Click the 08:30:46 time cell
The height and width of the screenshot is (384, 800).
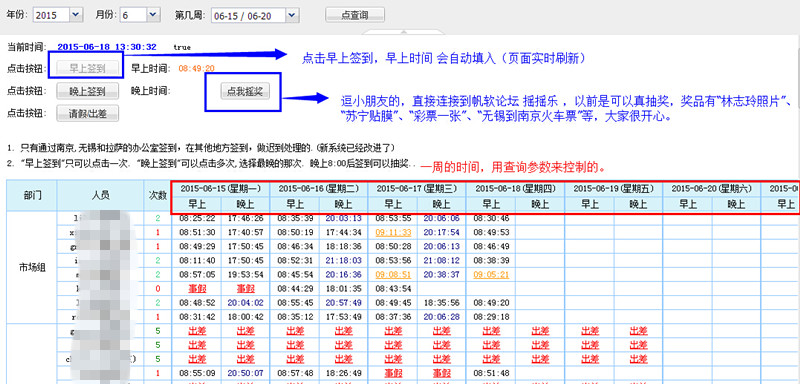pyautogui.click(x=491, y=218)
